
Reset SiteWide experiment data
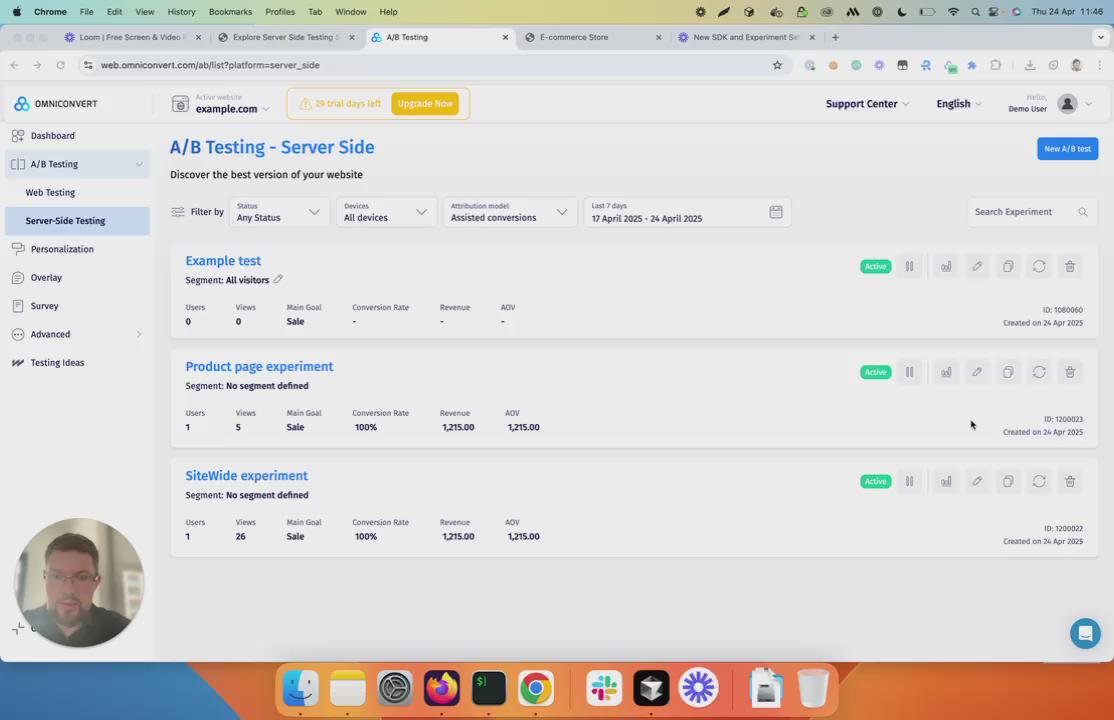tap(1039, 482)
